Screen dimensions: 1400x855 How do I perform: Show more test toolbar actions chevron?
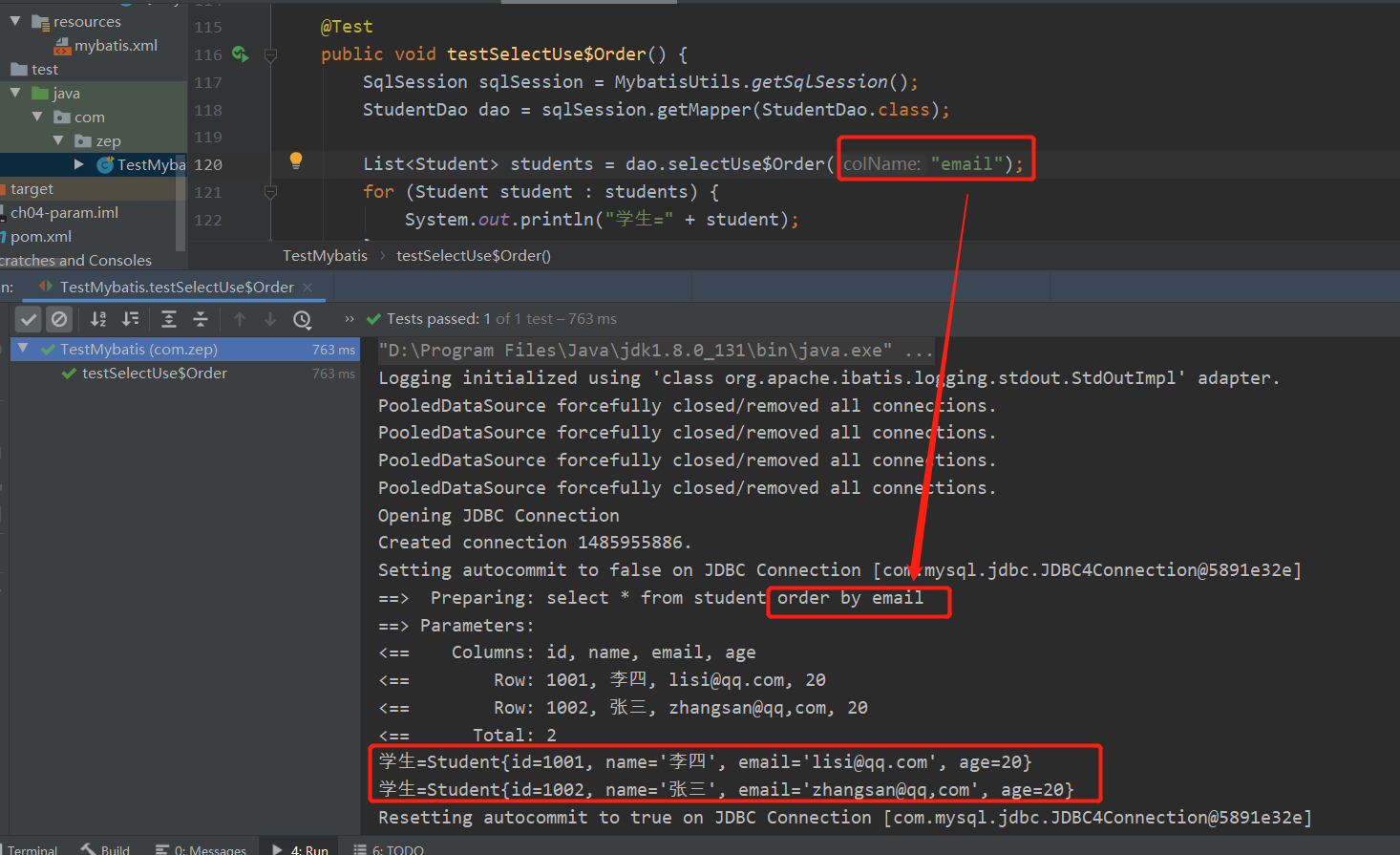tap(350, 319)
